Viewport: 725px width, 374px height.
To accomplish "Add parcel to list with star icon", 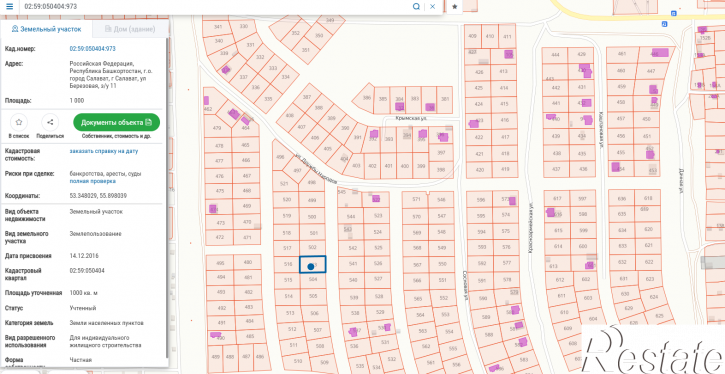I will pyautogui.click(x=19, y=123).
